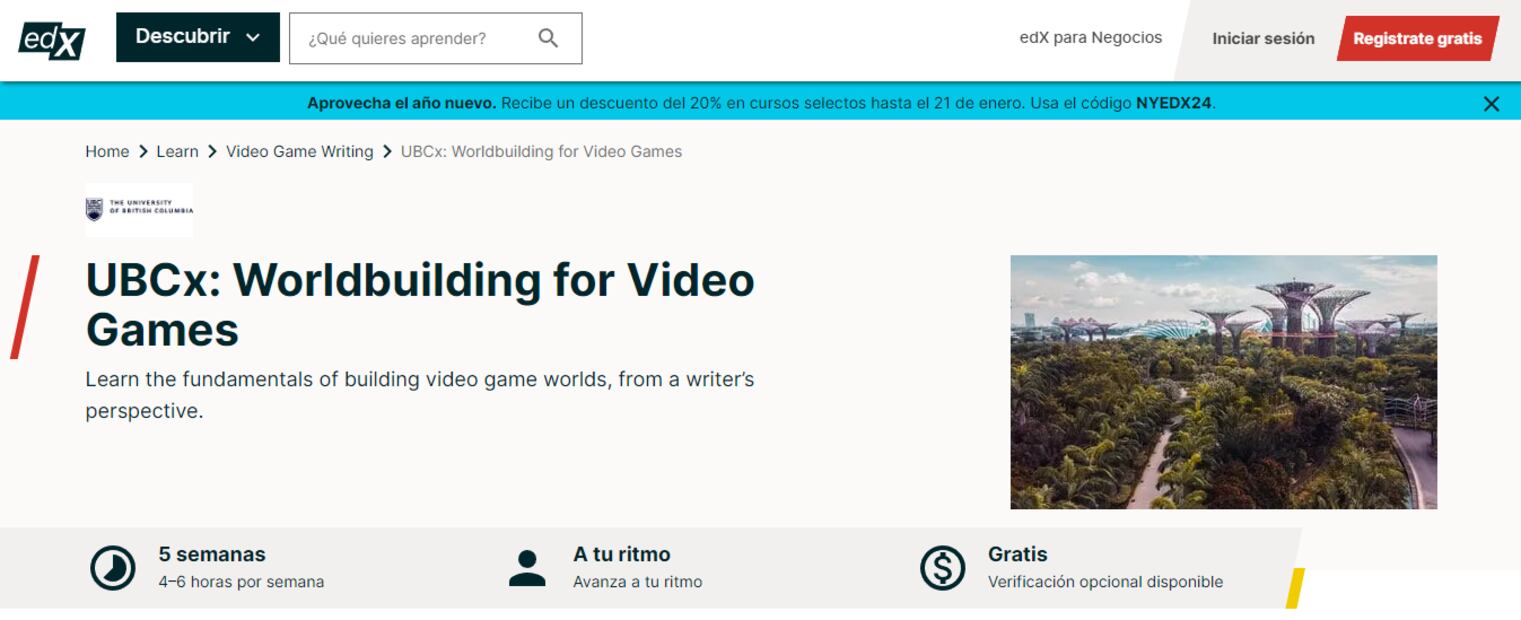
Task: Dismiss the new year promo banner
Action: point(1491,104)
